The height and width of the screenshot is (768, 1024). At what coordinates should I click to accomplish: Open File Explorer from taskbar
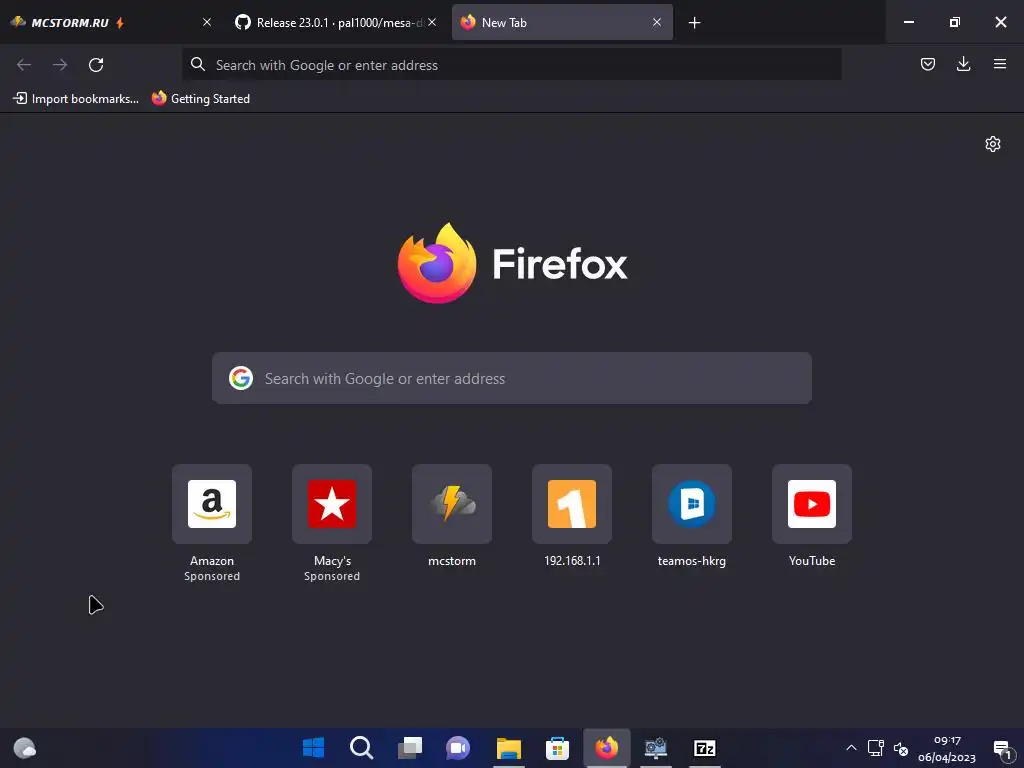pos(509,748)
